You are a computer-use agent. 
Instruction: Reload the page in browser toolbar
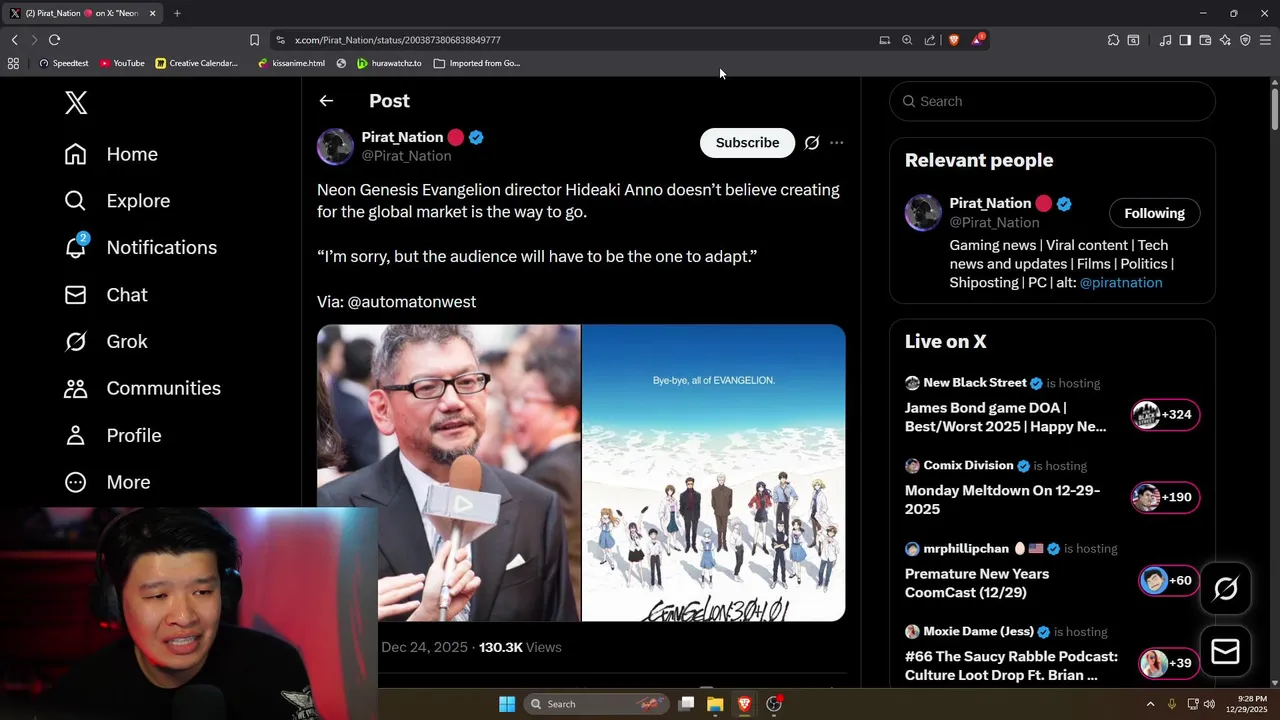(x=54, y=40)
